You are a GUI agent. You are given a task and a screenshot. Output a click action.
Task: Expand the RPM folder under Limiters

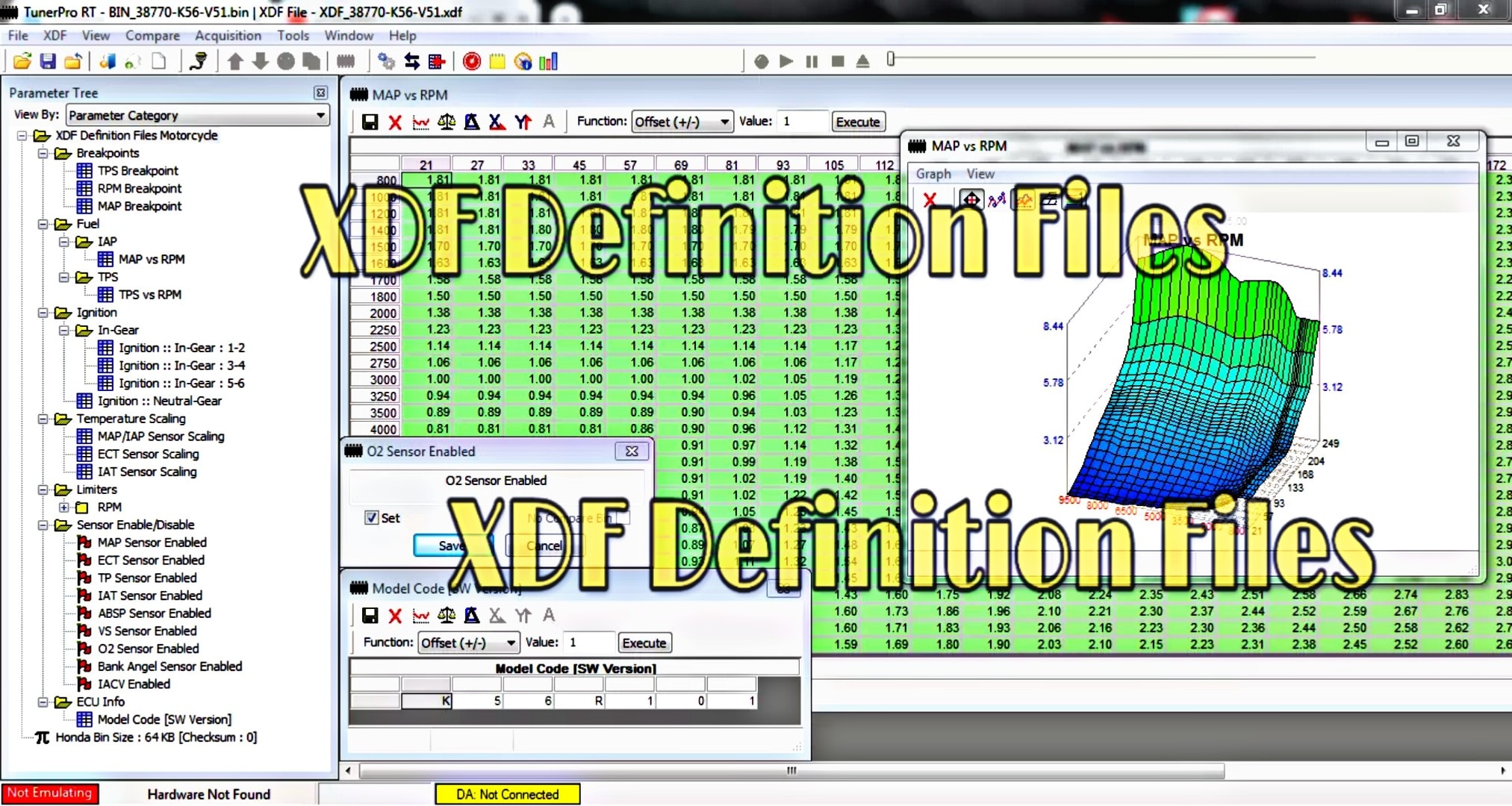point(64,507)
